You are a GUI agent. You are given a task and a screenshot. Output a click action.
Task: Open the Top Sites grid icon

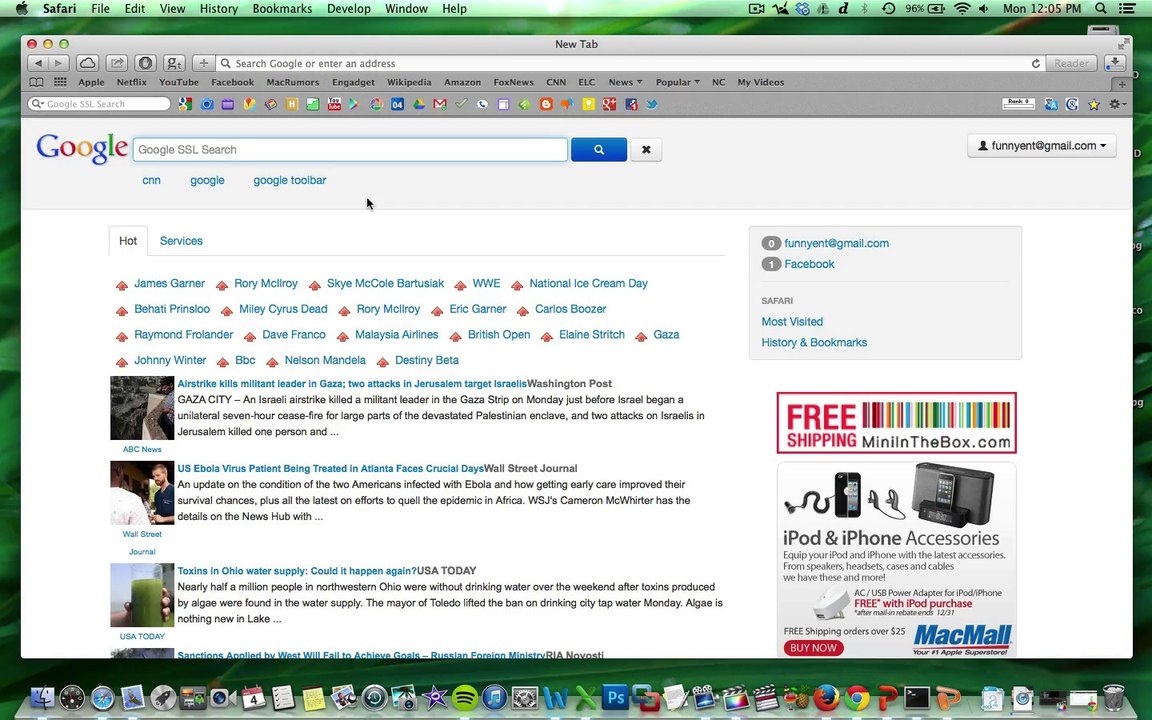[60, 82]
